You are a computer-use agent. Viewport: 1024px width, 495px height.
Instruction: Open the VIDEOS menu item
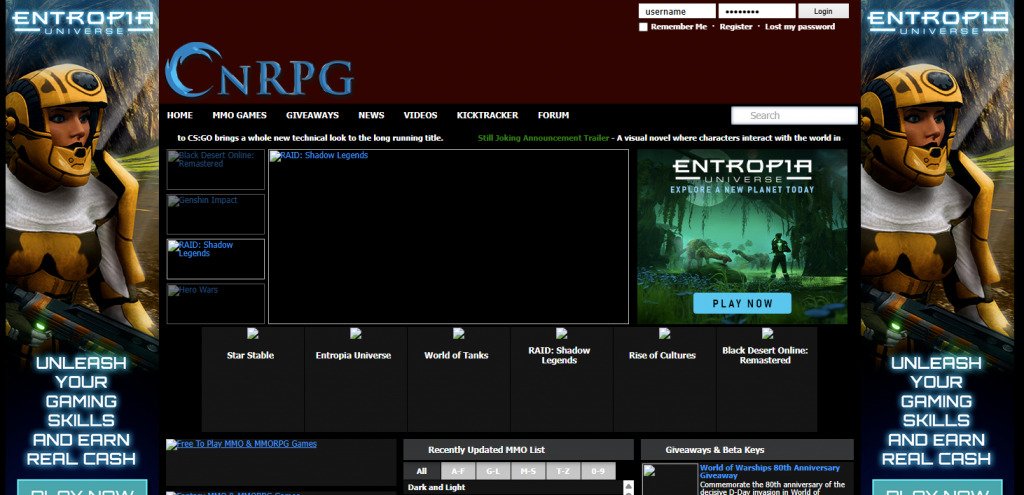click(x=421, y=115)
